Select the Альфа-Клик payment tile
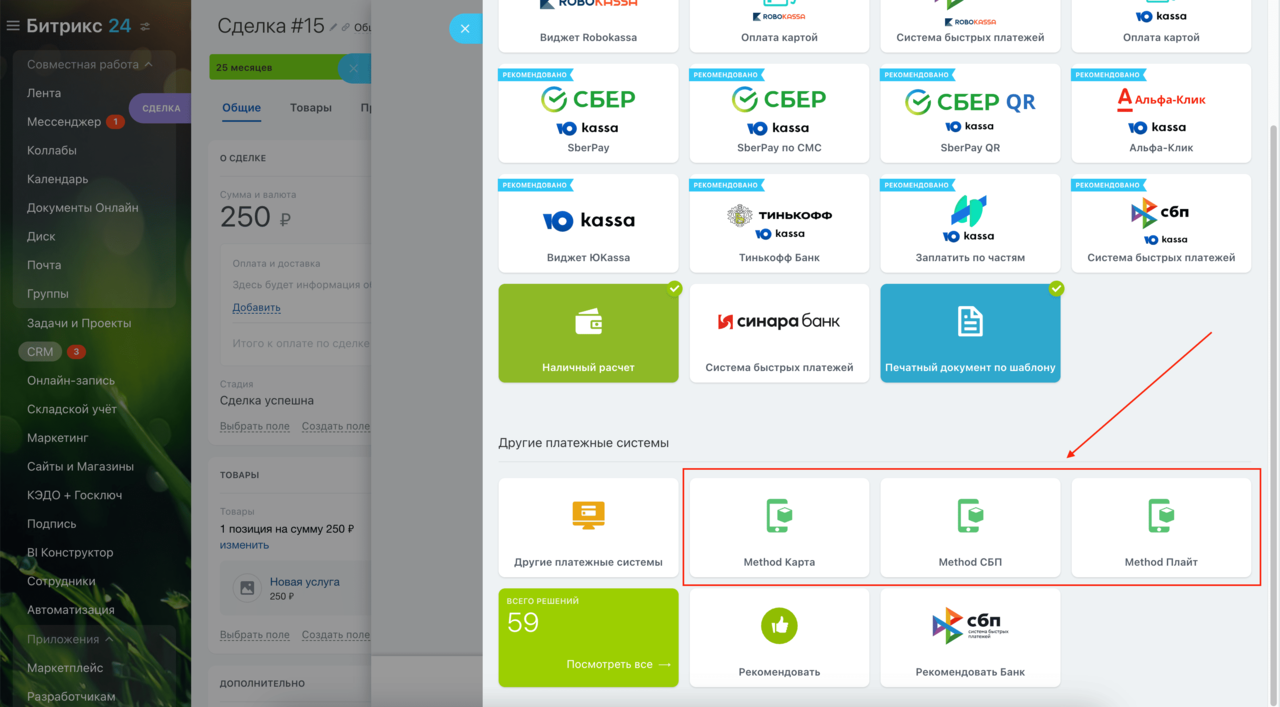The image size is (1280, 707). click(1161, 113)
